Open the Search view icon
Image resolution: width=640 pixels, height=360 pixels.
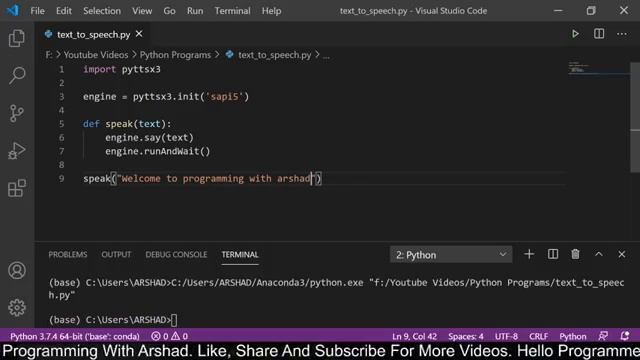click(17, 76)
